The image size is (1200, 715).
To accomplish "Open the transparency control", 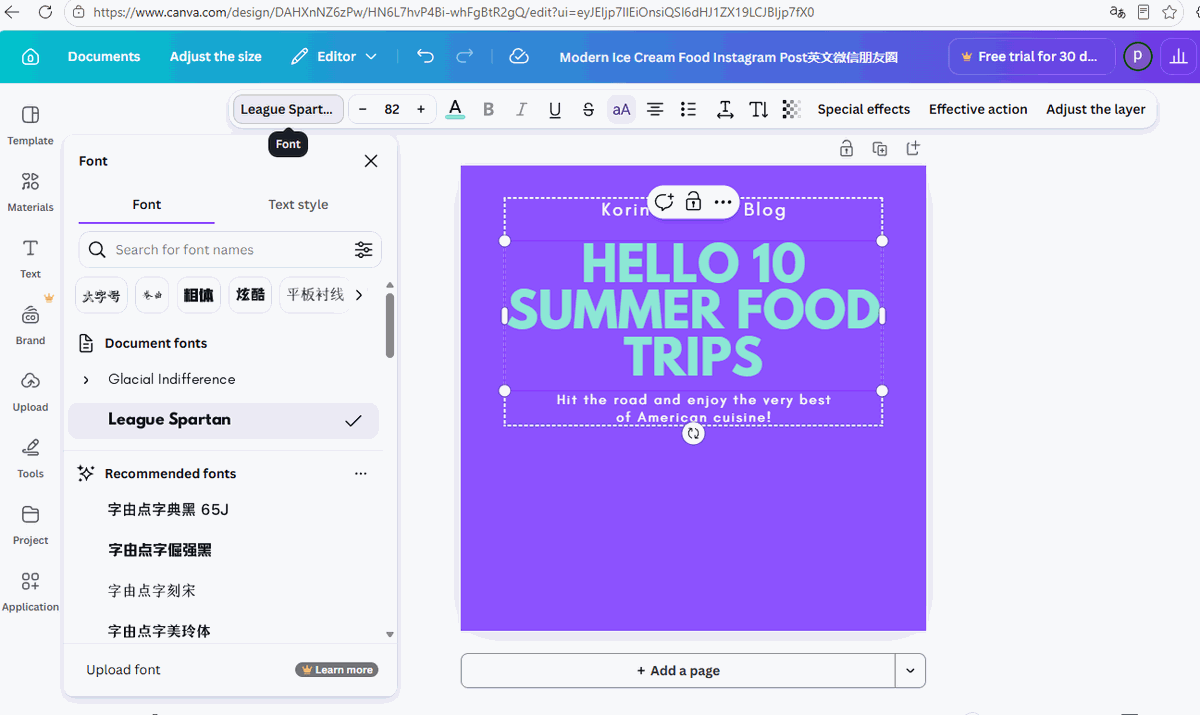I will coord(791,109).
